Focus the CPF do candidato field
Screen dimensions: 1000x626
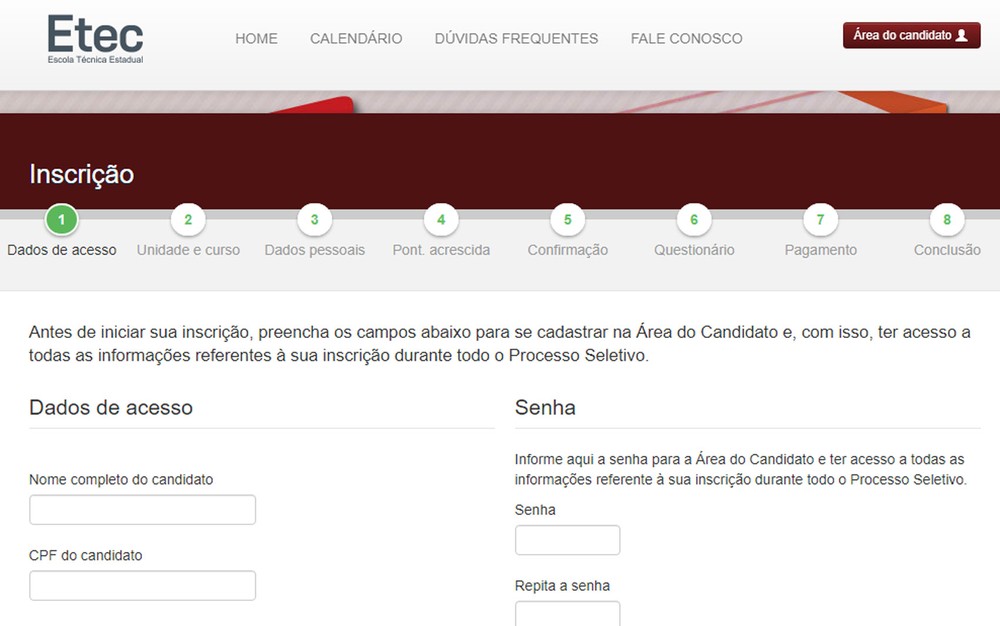(142, 586)
